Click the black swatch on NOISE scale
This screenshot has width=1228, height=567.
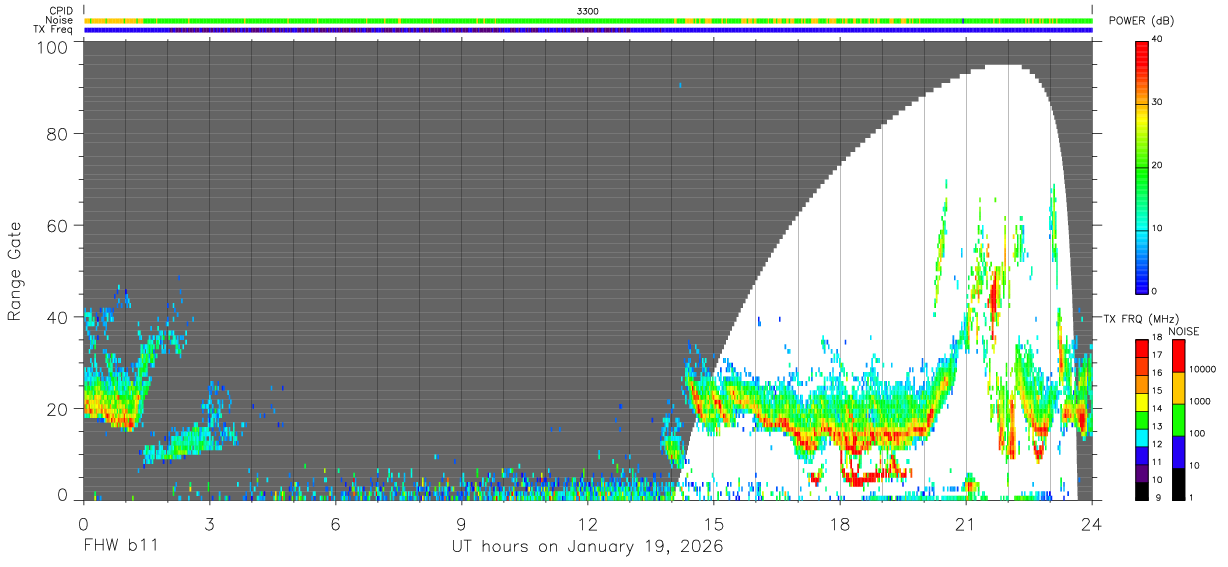[x=1178, y=482]
